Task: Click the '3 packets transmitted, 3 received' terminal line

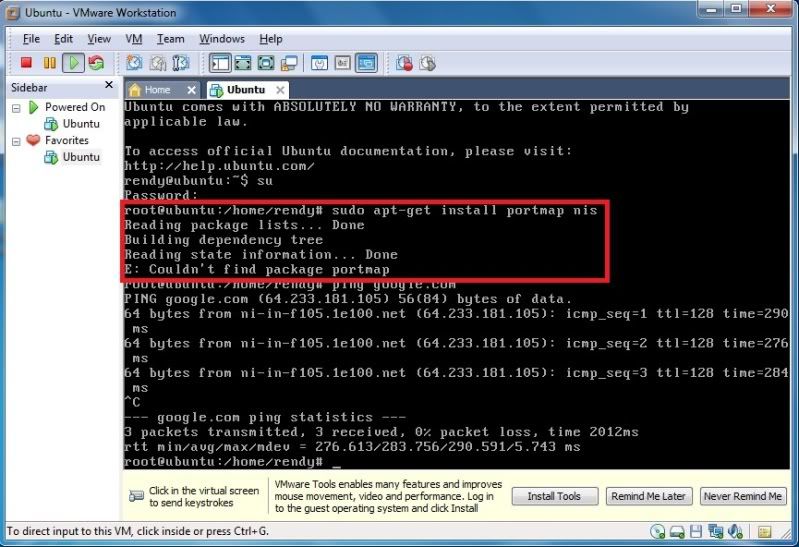Action: [381, 432]
